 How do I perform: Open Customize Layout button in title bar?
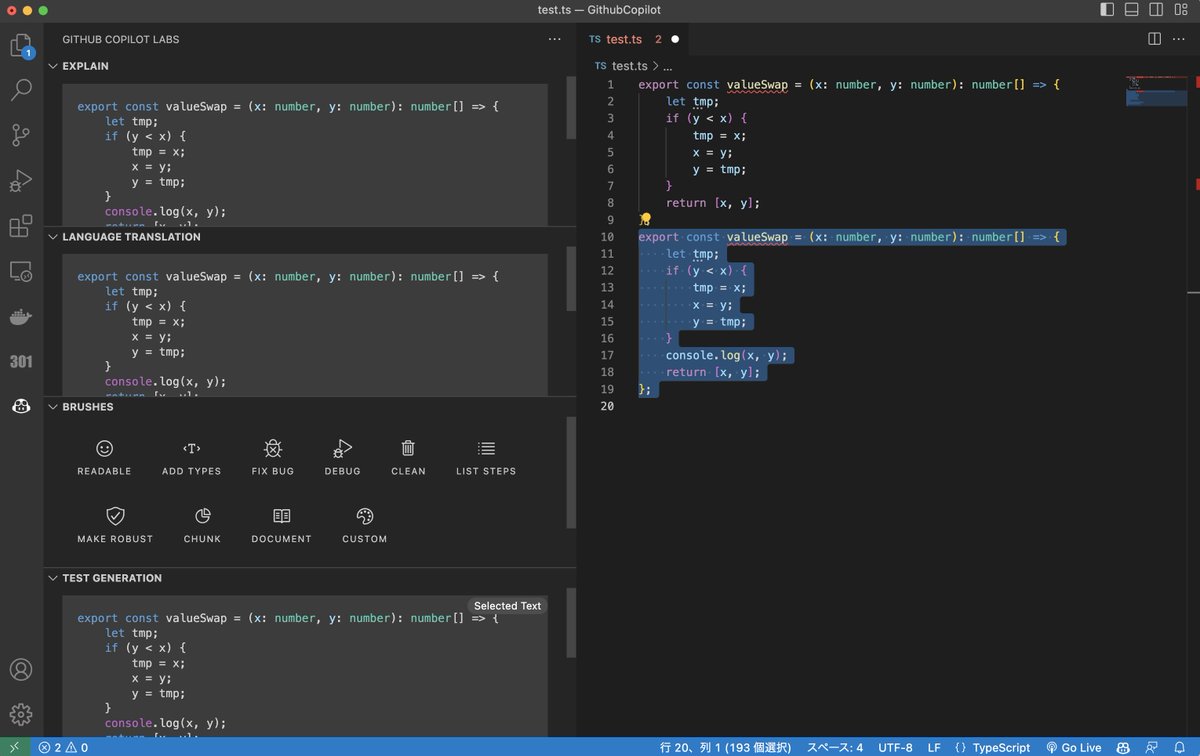pyautogui.click(x=1182, y=10)
